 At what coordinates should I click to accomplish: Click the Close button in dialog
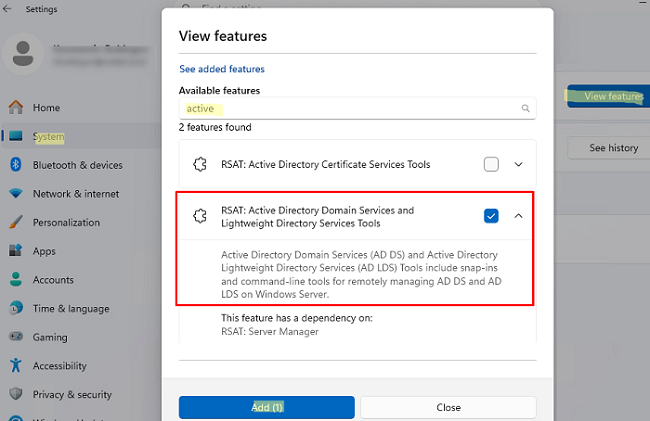449,407
